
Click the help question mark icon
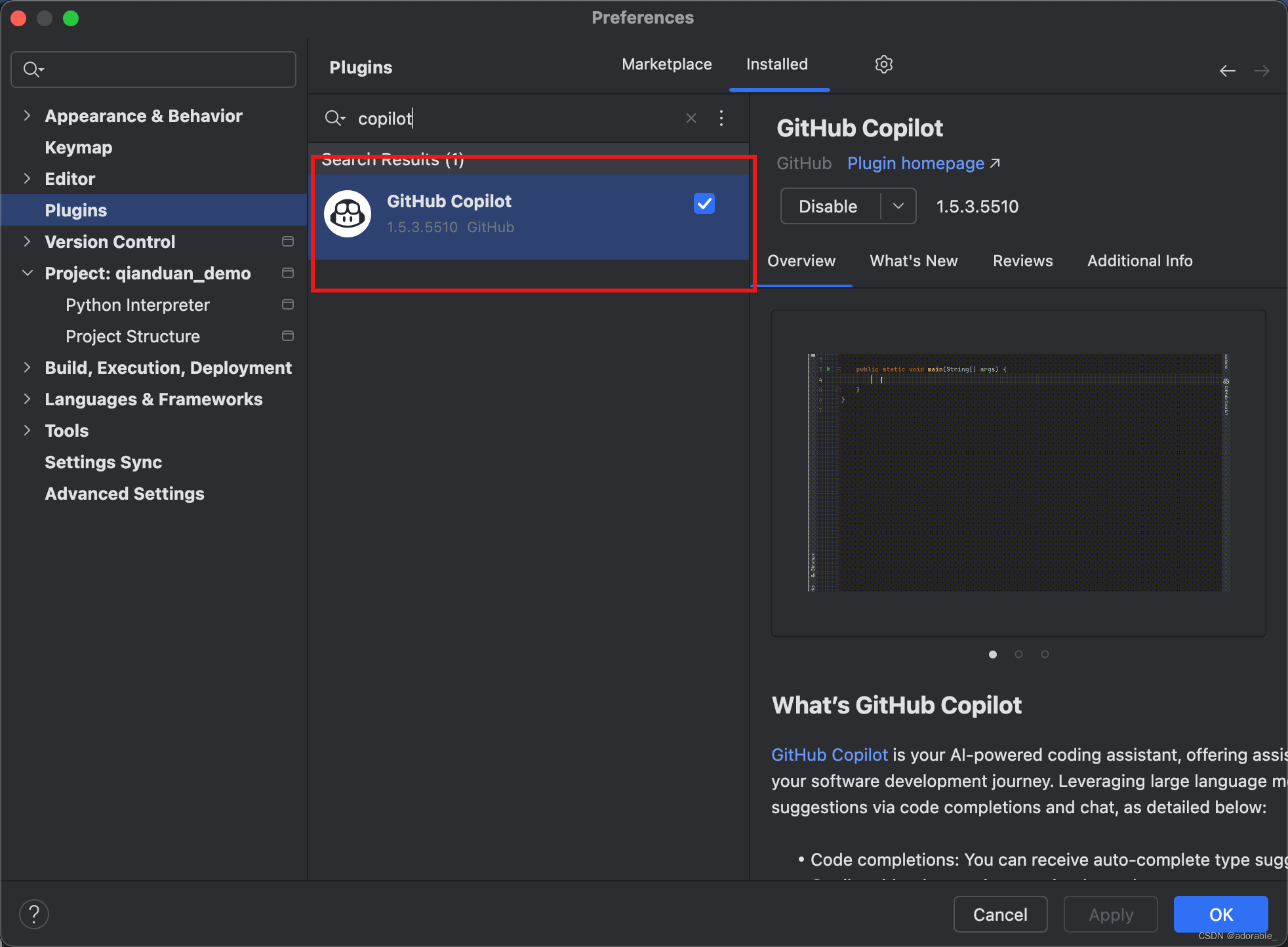click(x=33, y=913)
